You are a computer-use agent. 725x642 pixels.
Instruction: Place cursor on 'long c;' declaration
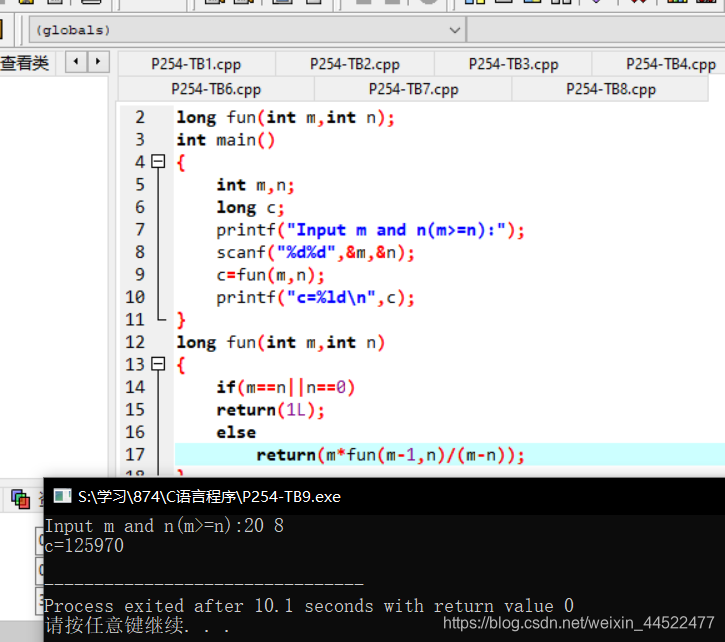coord(250,208)
